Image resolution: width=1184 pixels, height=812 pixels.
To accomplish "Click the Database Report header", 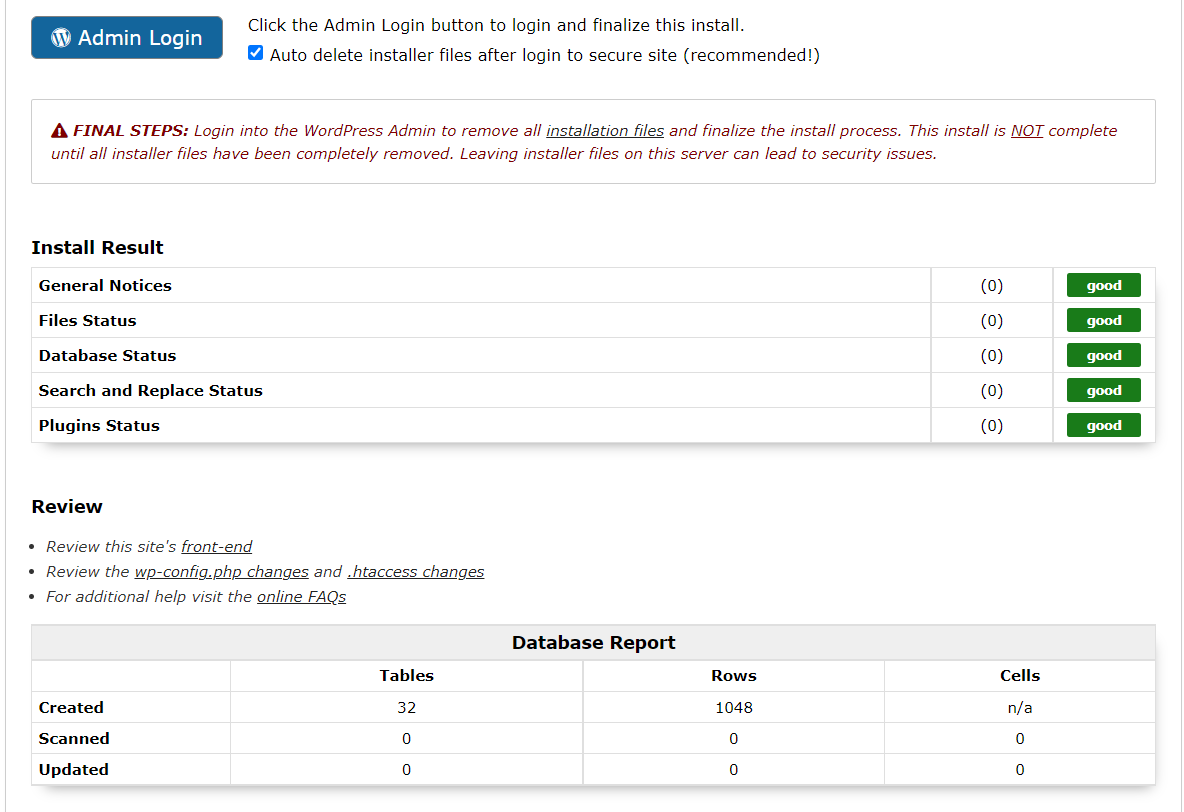I will (x=594, y=643).
